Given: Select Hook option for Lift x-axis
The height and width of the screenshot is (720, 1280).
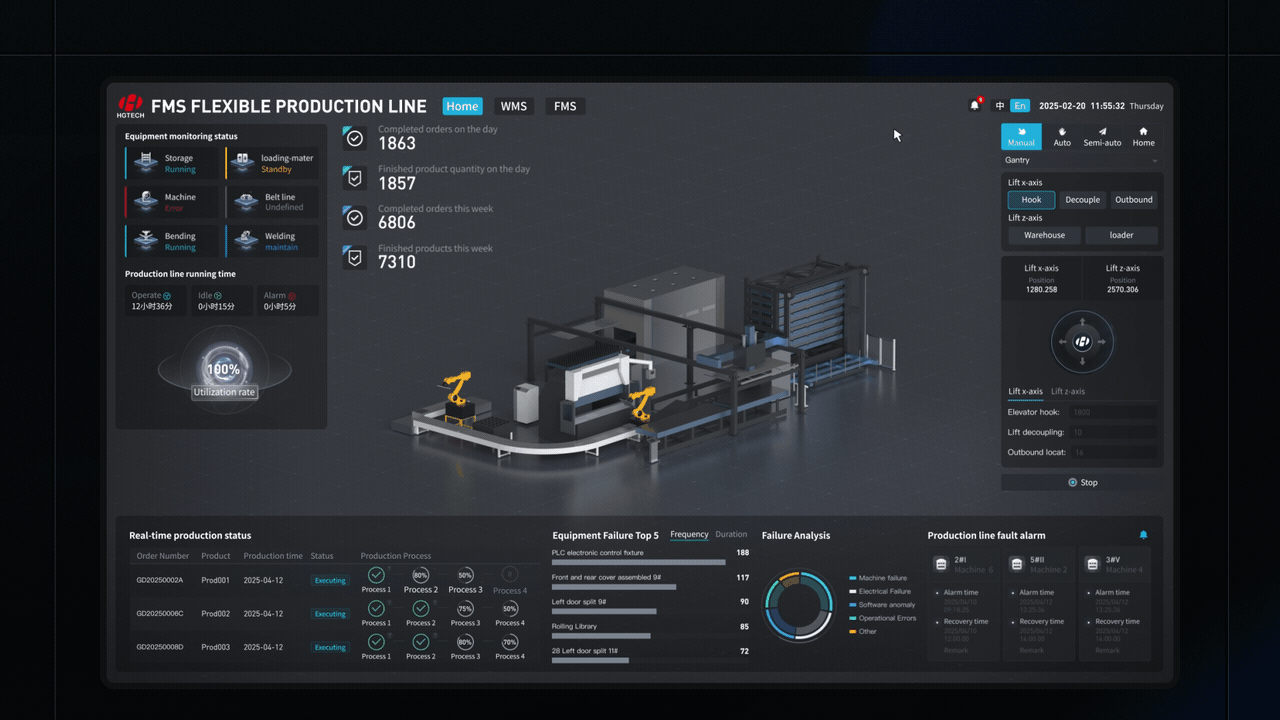Looking at the screenshot, I should pos(1031,200).
